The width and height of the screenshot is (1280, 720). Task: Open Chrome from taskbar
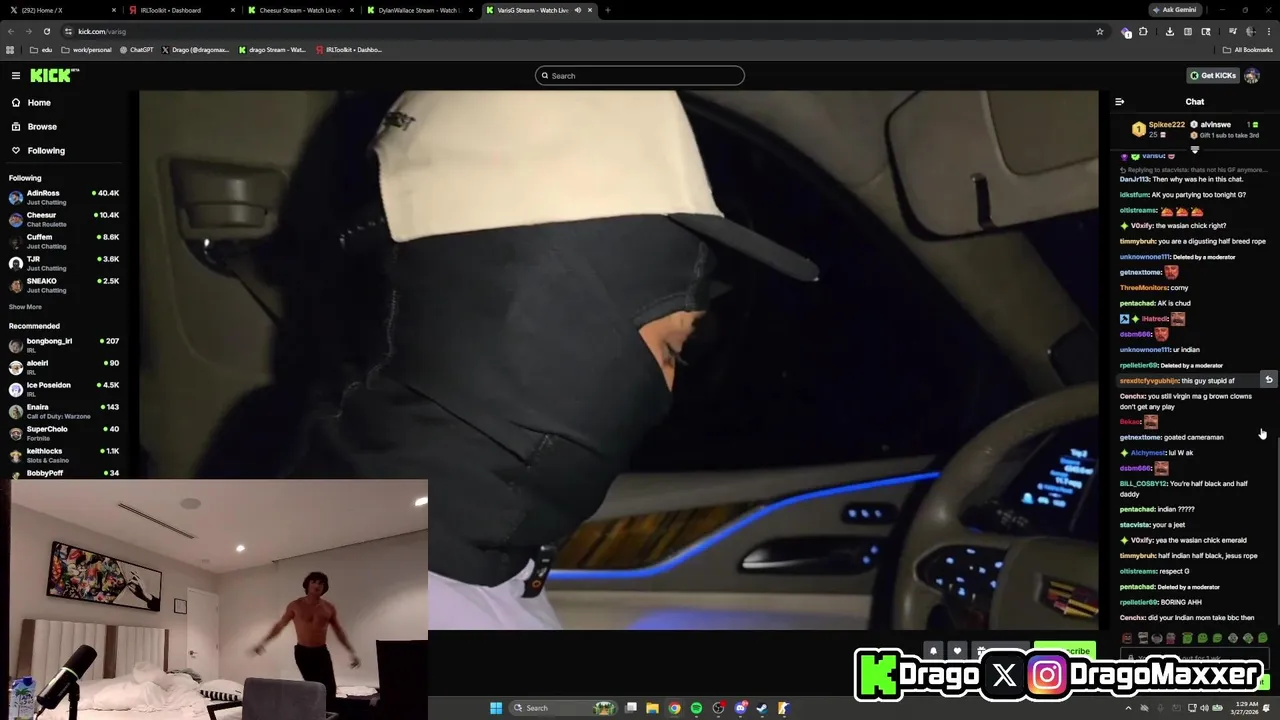click(674, 708)
